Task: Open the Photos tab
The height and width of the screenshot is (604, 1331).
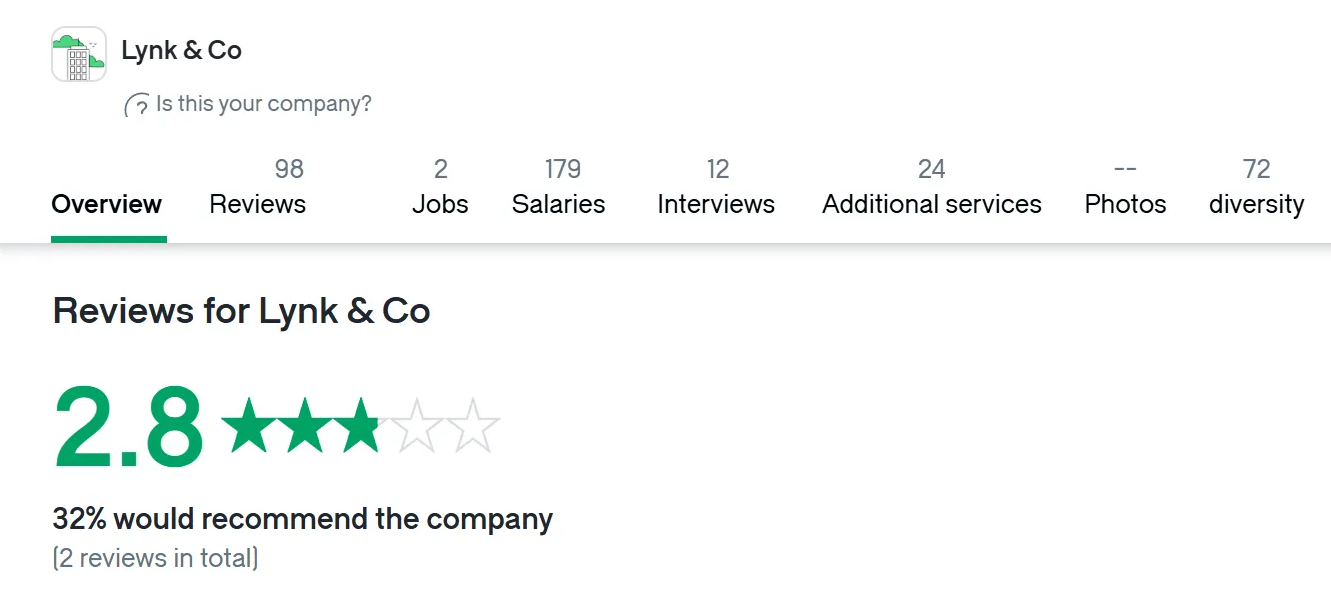Action: click(x=1126, y=187)
